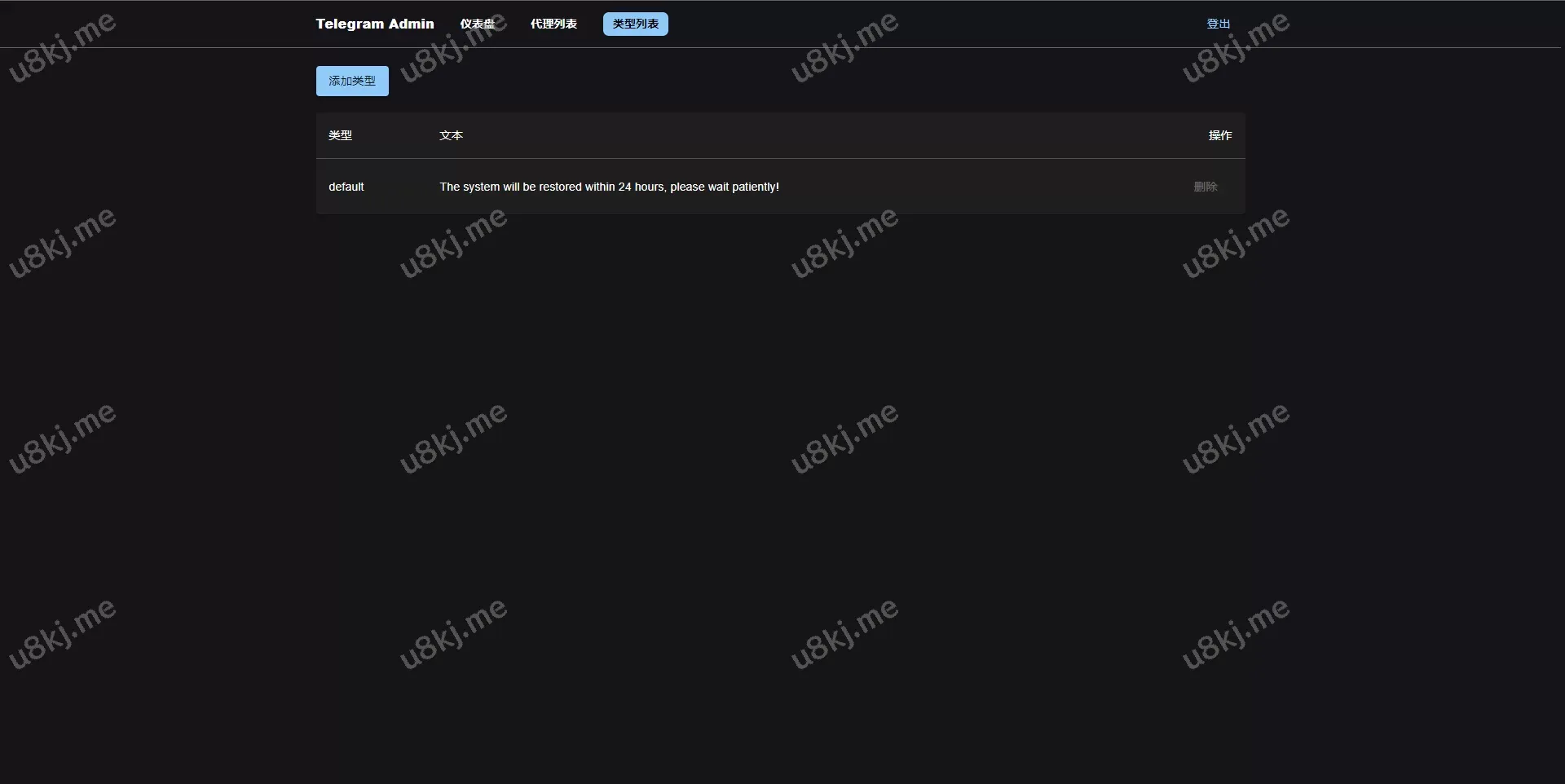This screenshot has height=784, width=1565.
Task: Delete the default type with 删除
Action: [1205, 187]
